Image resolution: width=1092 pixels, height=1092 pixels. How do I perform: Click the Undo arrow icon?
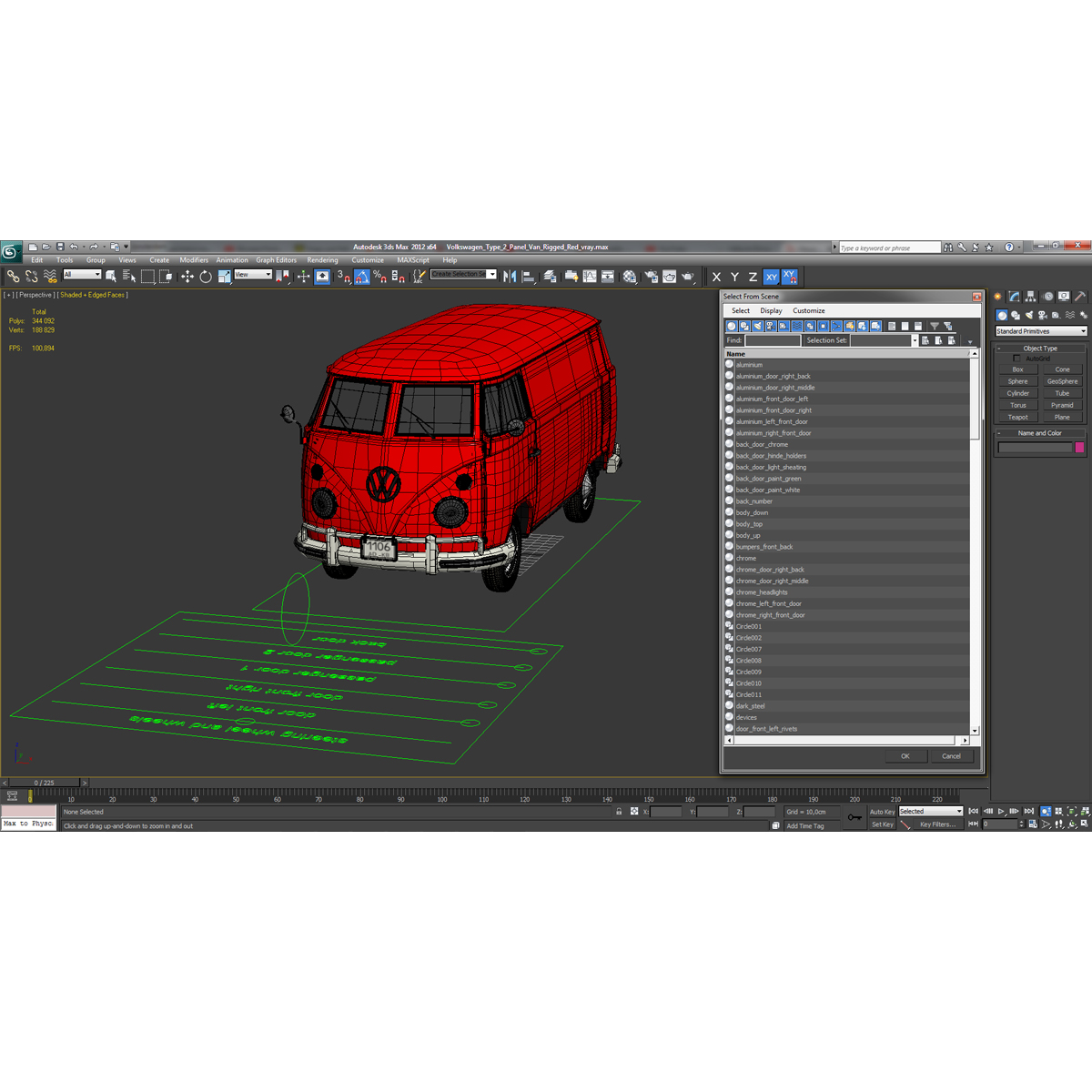pyautogui.click(x=74, y=247)
